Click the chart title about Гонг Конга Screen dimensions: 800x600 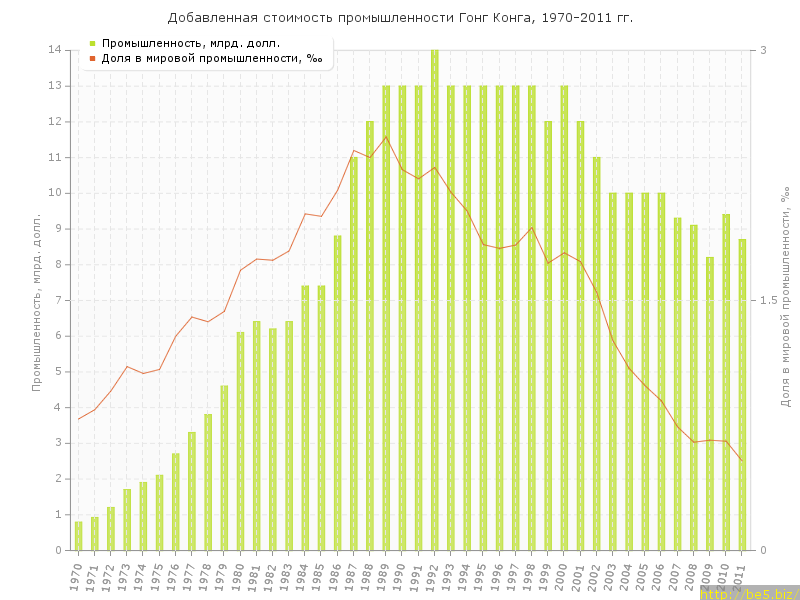(400, 18)
